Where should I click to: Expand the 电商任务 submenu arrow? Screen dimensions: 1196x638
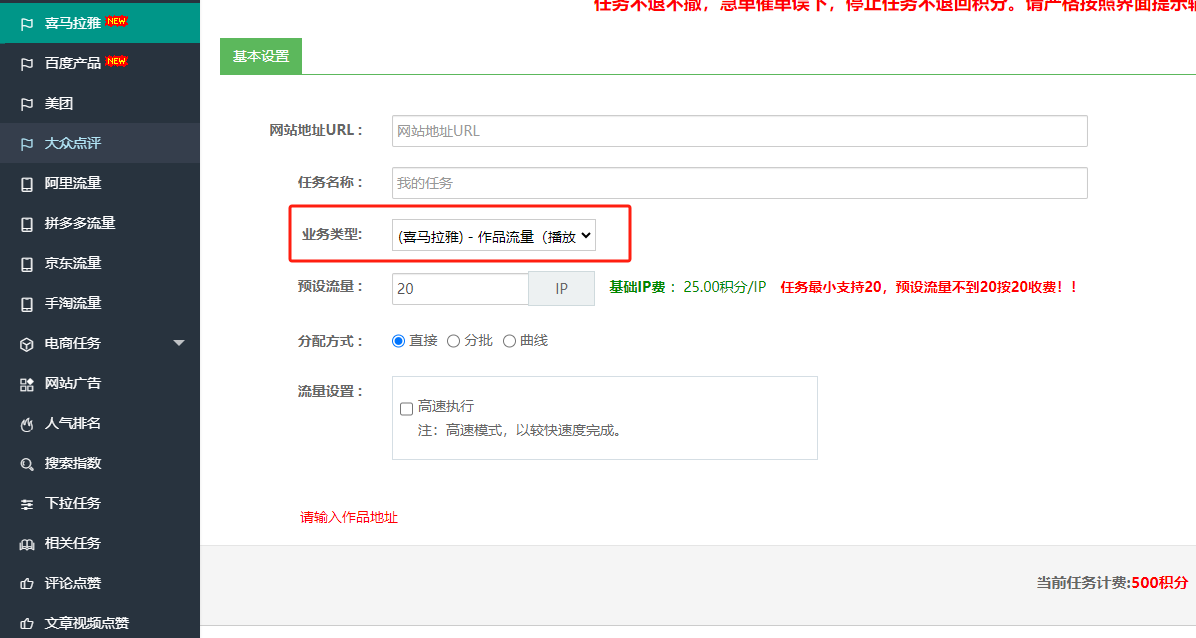click(179, 343)
